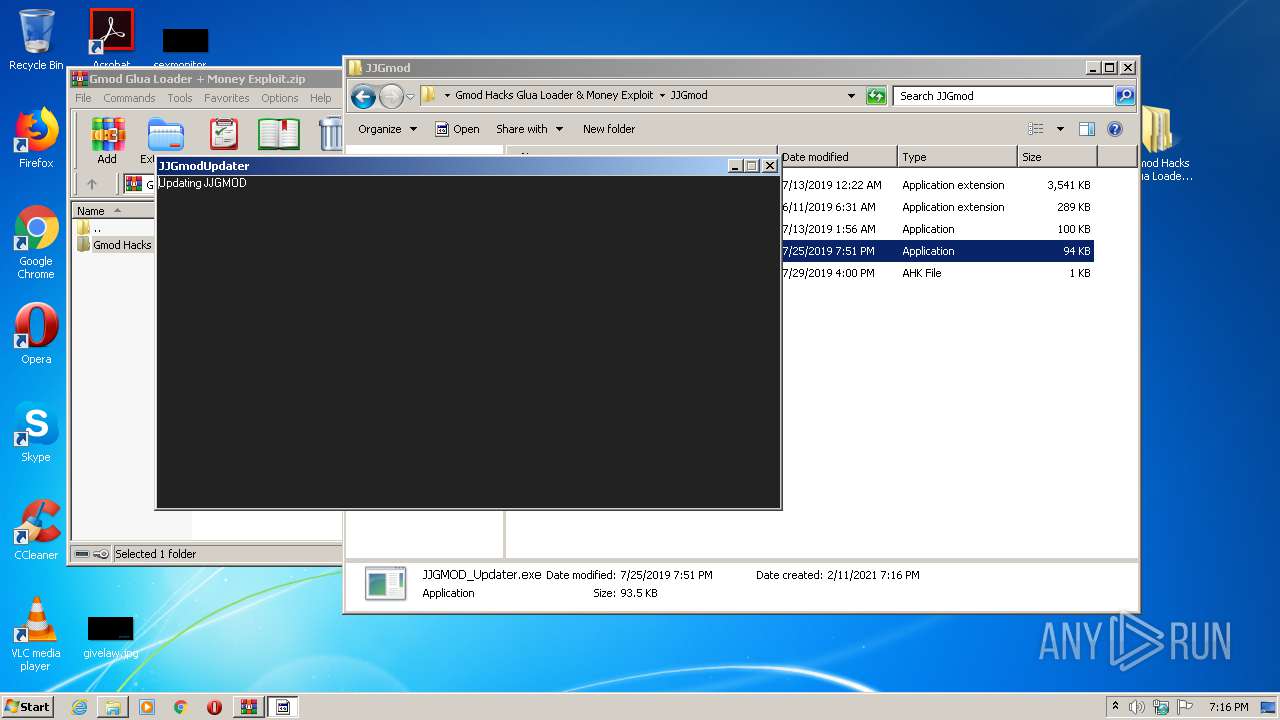Open the view options dropdown arrow

[x=1060, y=129]
